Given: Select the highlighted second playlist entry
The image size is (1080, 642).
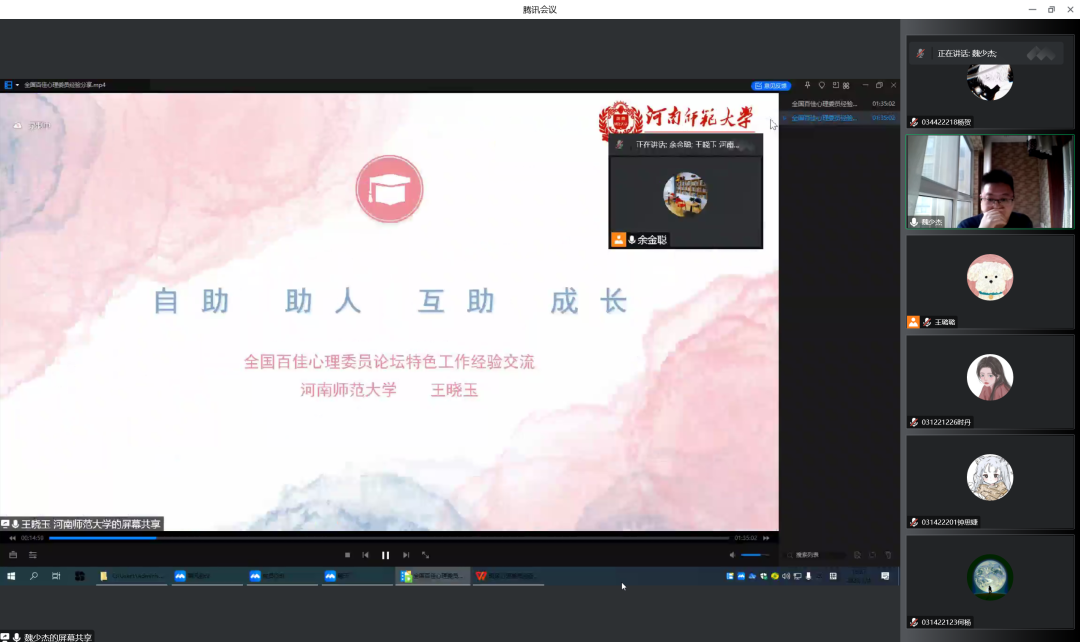Looking at the screenshot, I should coord(840,118).
